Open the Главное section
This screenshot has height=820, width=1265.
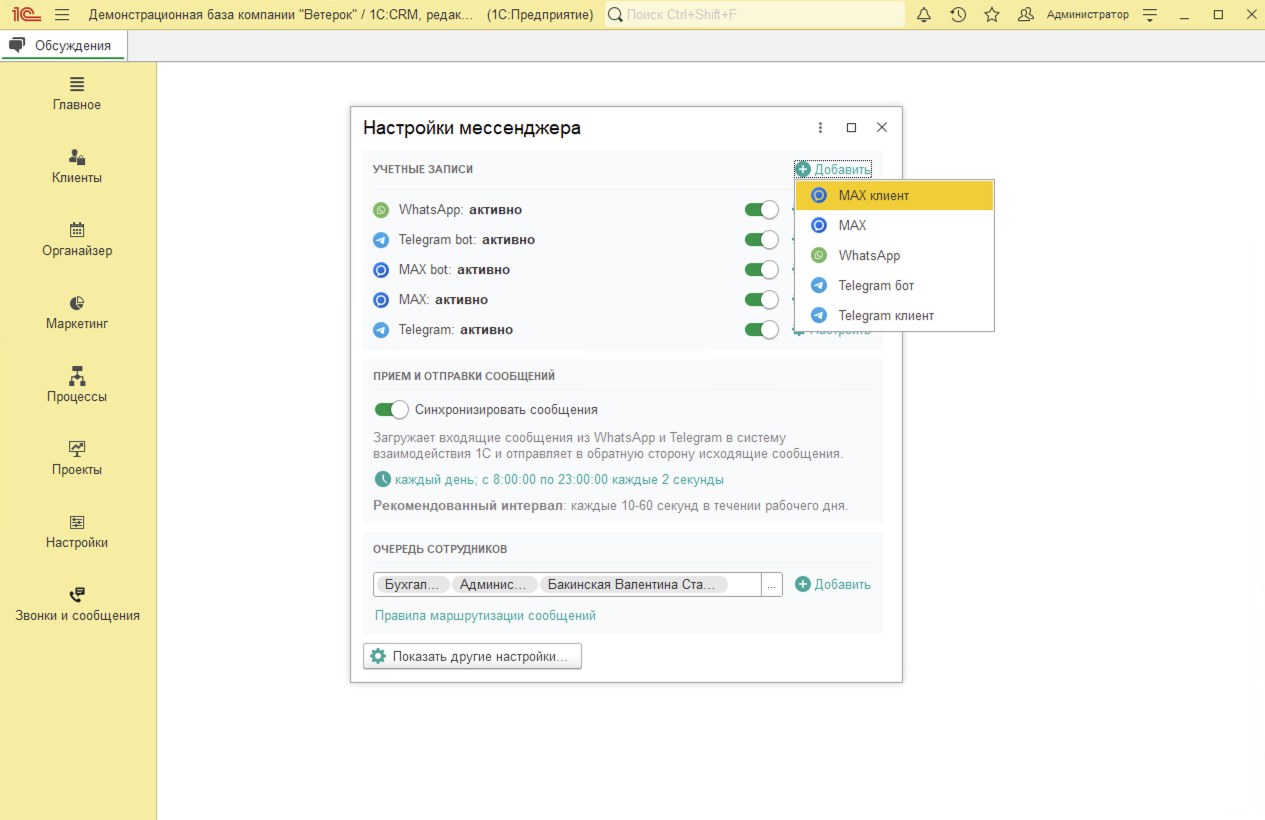(77, 93)
